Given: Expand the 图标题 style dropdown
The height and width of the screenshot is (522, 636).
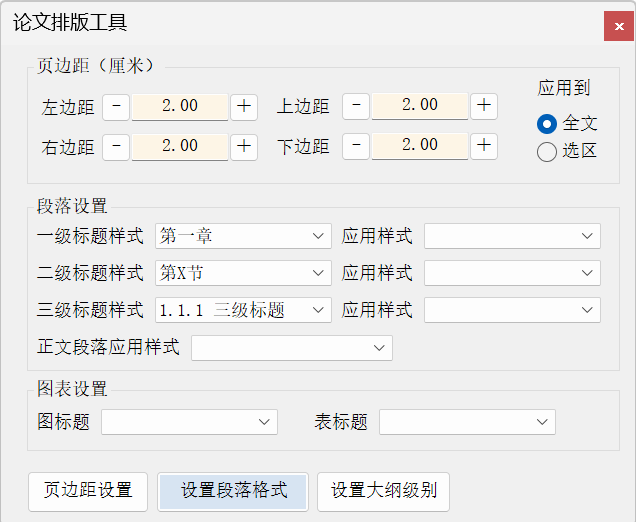Looking at the screenshot, I should 188,422.
